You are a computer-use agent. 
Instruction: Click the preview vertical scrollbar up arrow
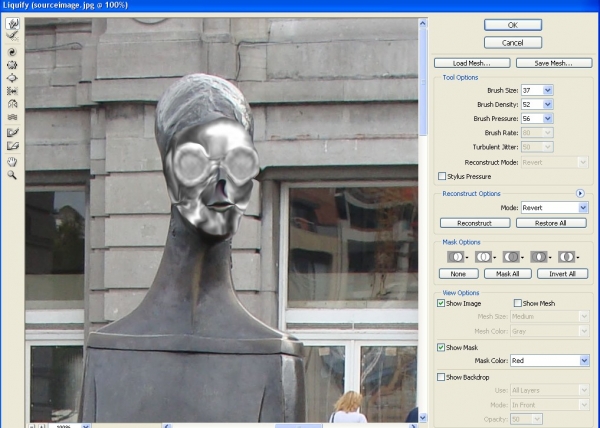pos(423,23)
